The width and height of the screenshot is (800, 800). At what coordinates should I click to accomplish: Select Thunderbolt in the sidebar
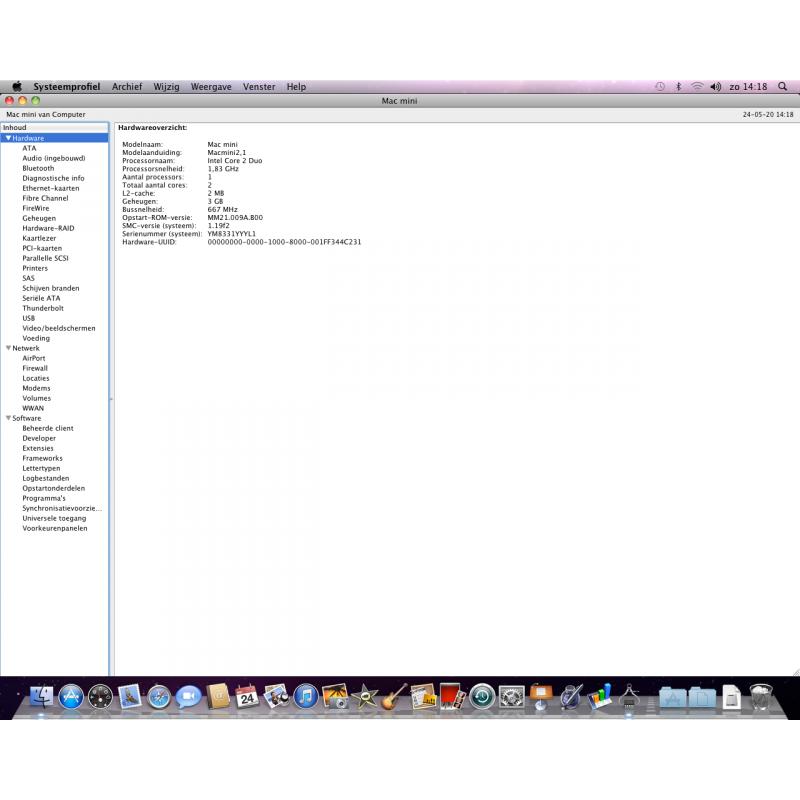pyautogui.click(x=43, y=308)
